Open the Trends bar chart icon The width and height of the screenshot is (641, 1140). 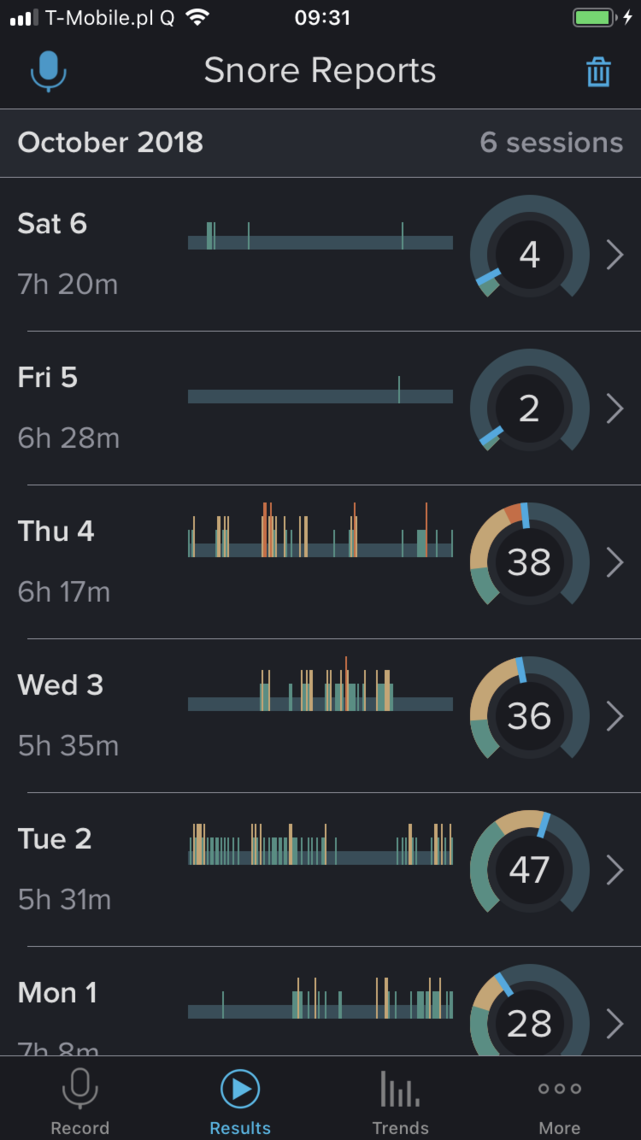pos(400,1089)
